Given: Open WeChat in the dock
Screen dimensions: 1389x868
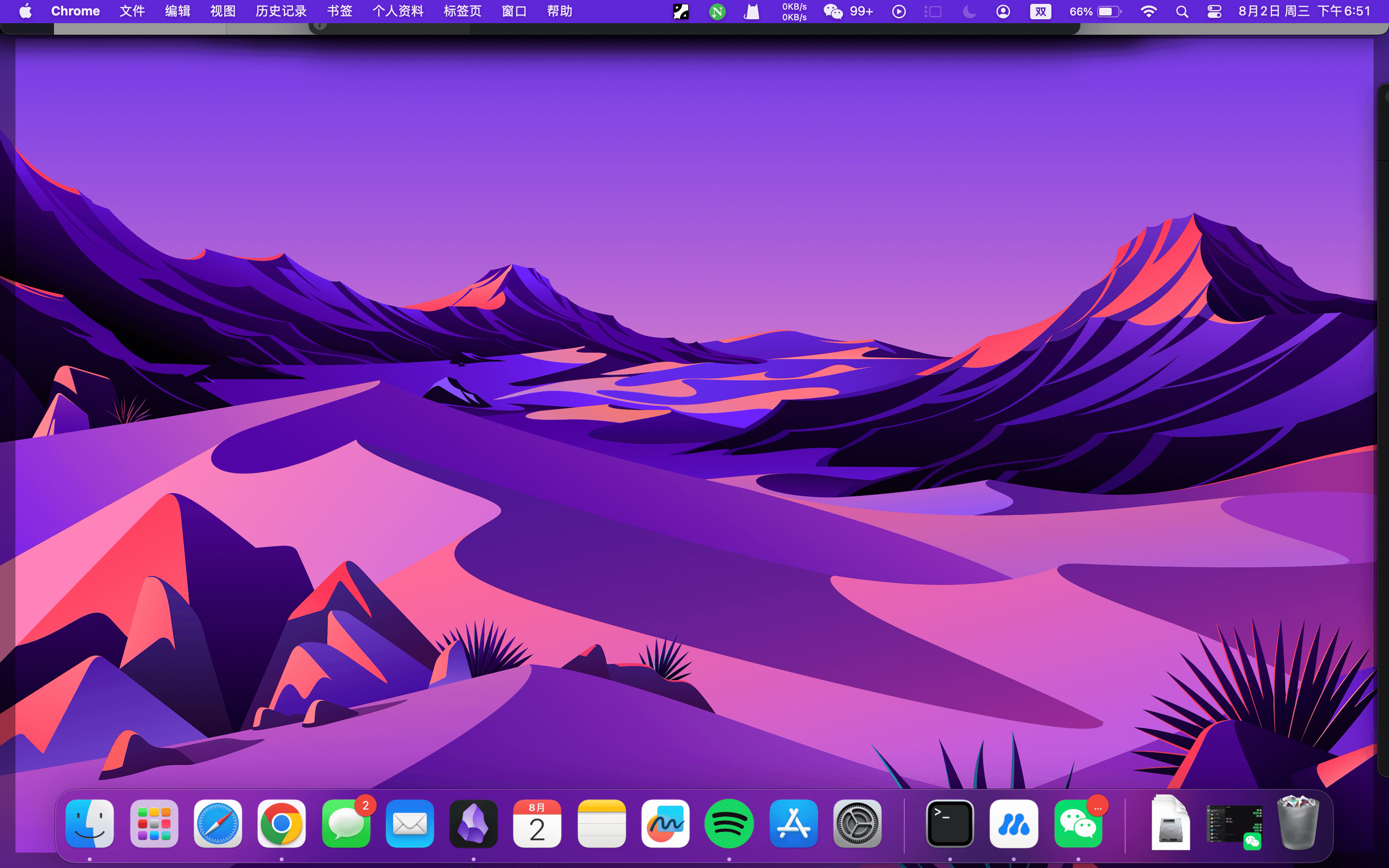Looking at the screenshot, I should tap(1078, 823).
